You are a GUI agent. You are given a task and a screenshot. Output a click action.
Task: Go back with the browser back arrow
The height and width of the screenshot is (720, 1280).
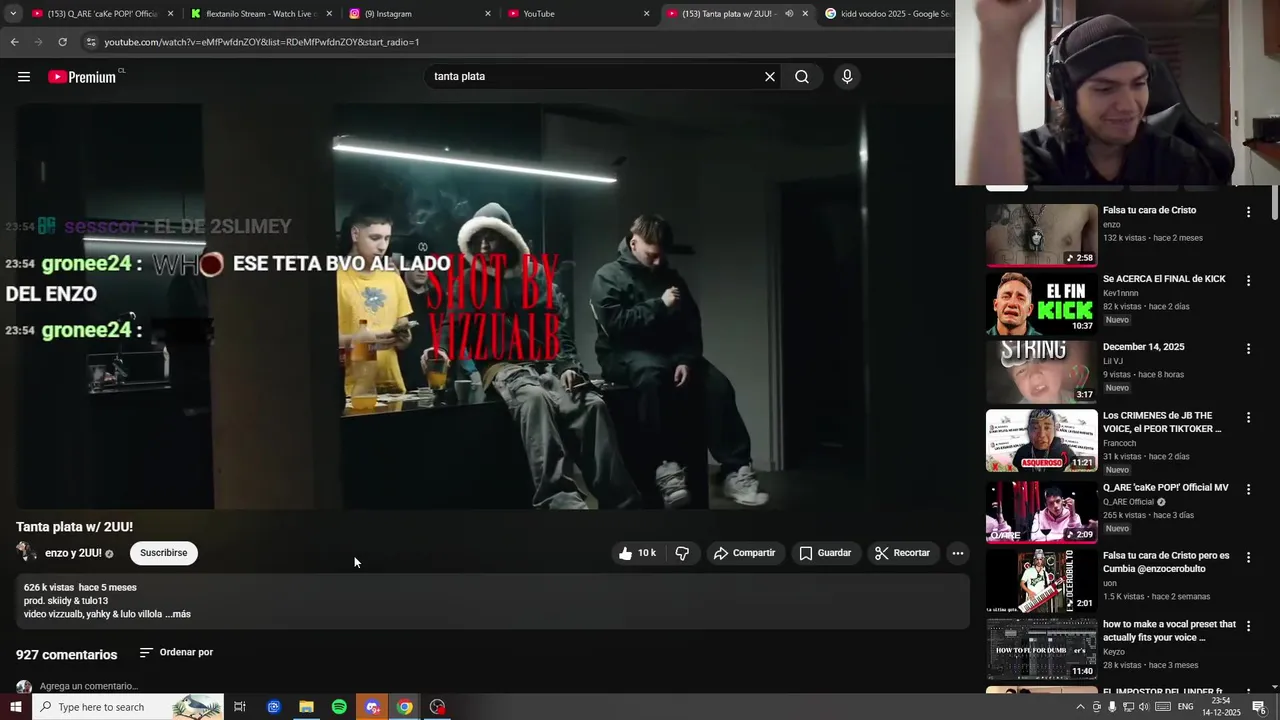tap(14, 42)
